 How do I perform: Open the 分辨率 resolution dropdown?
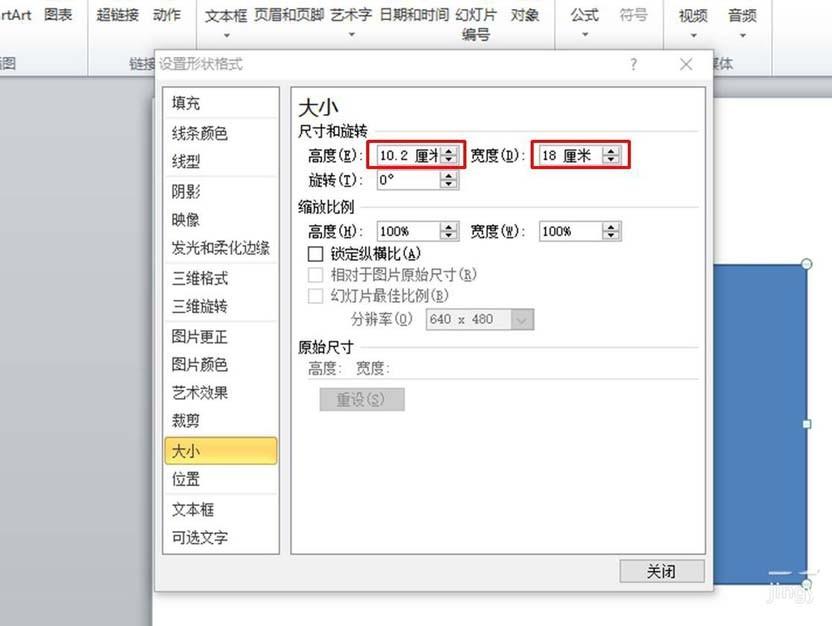(520, 319)
